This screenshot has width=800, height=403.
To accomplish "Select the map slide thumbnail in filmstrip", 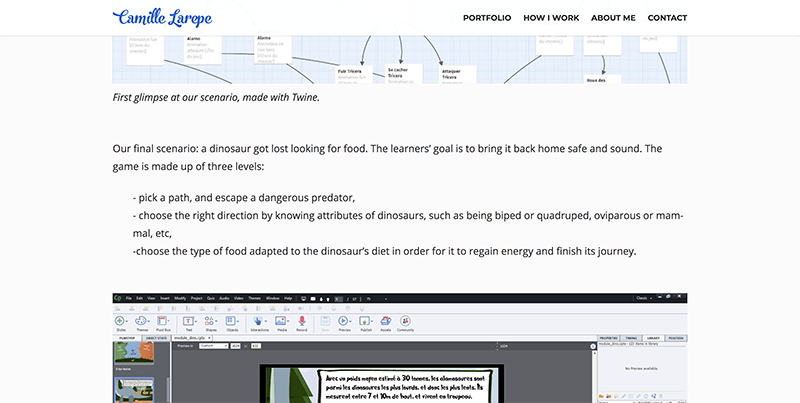I will click(134, 352).
